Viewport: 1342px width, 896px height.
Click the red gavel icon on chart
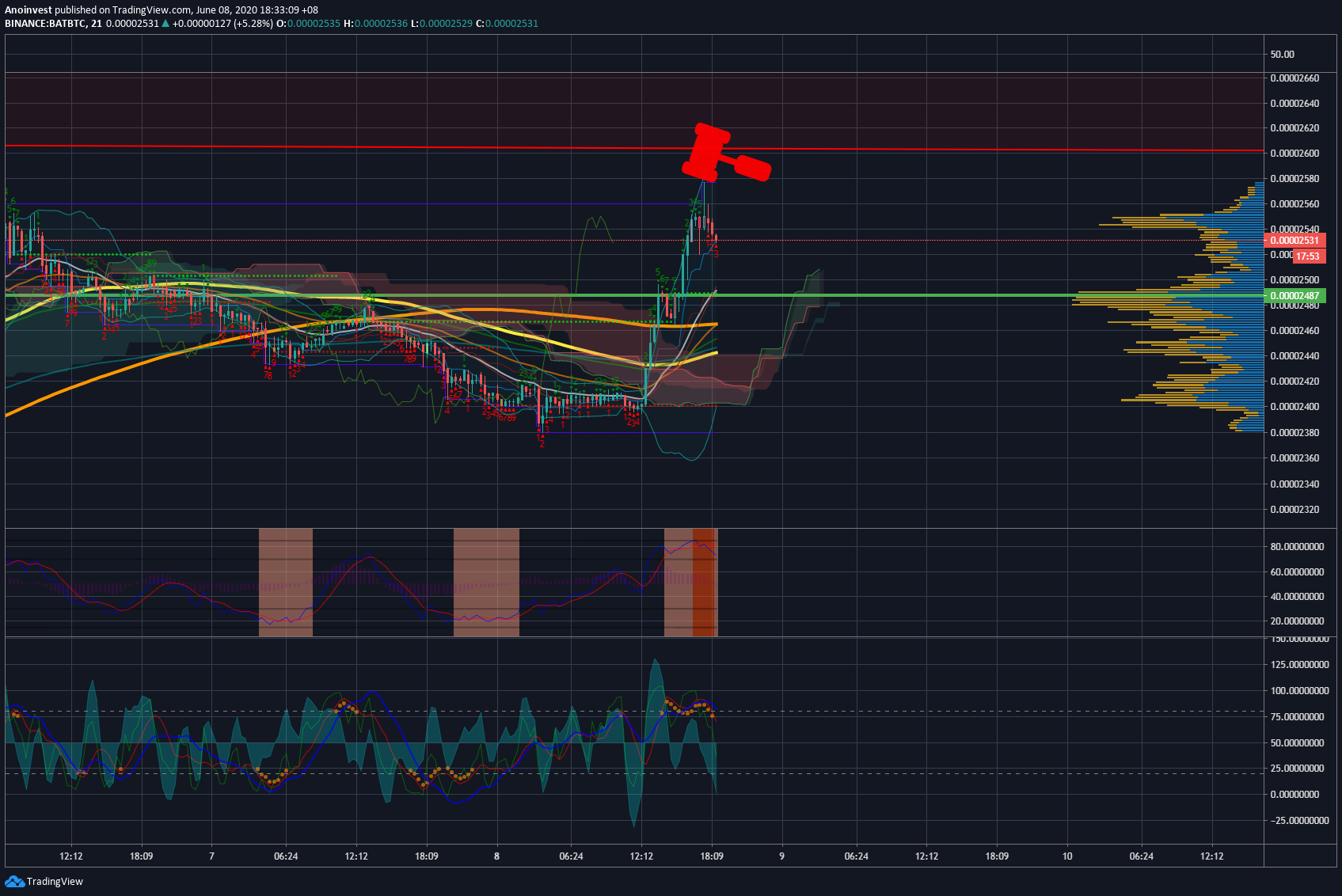pyautogui.click(x=726, y=153)
